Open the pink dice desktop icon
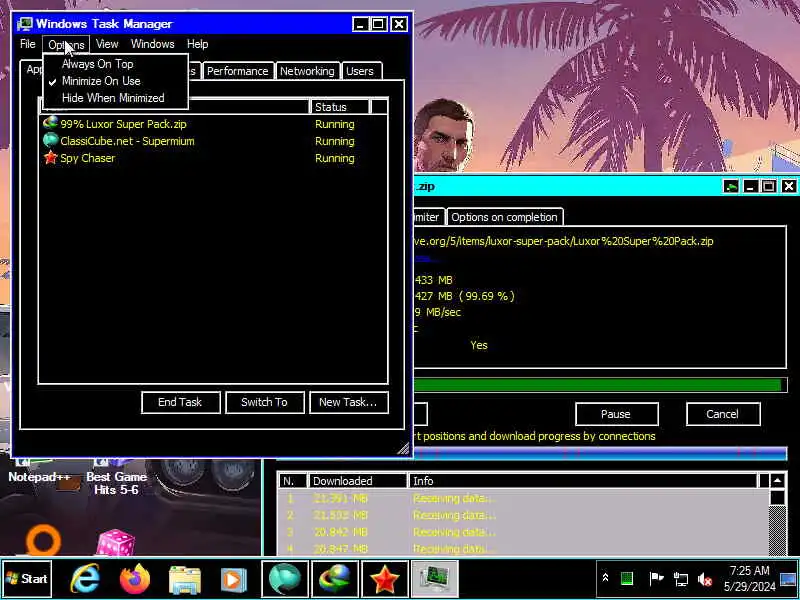800x600 pixels. point(116,542)
